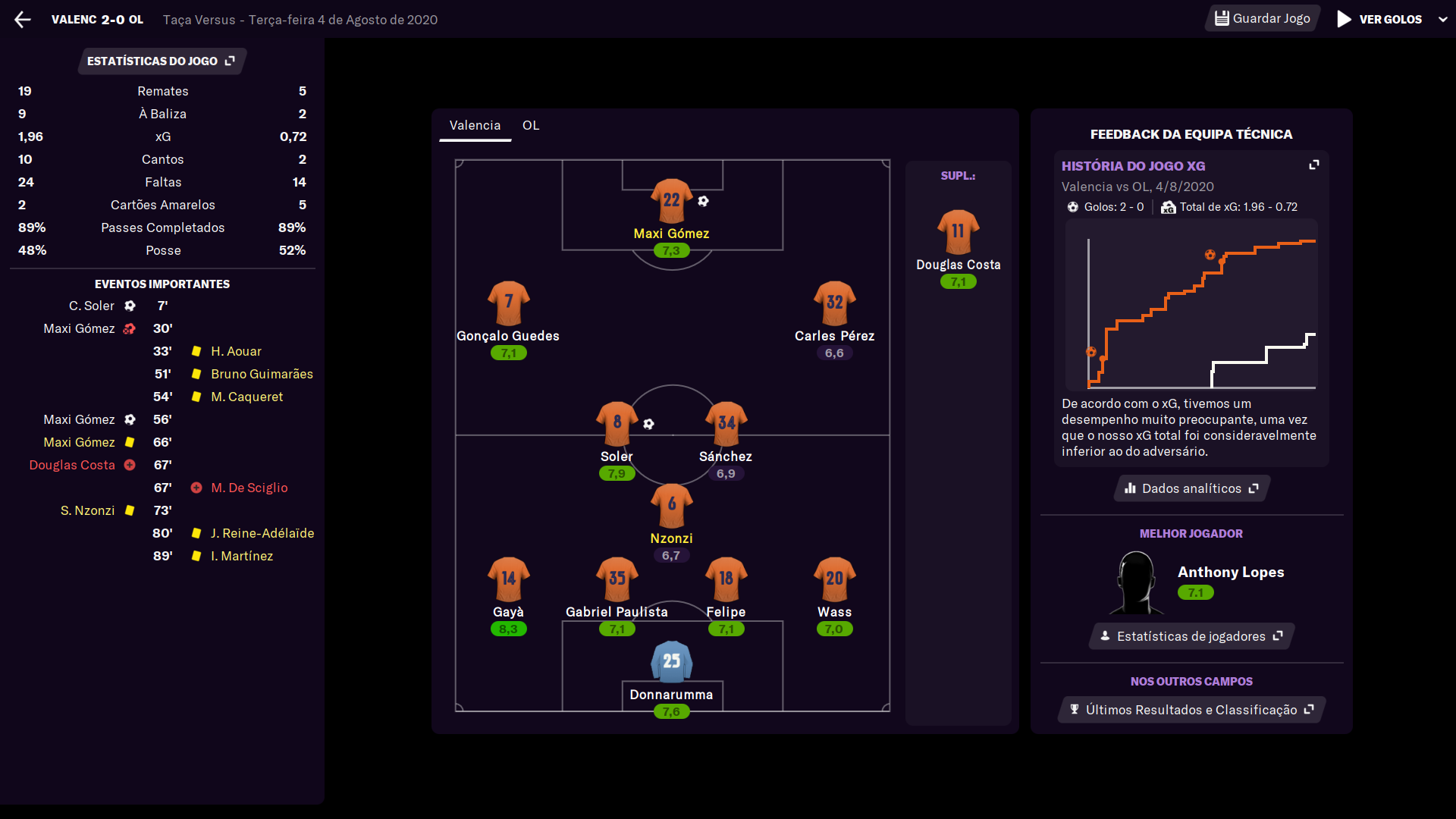Image resolution: width=1456 pixels, height=819 pixels.
Task: Select Soler number 8 shirt
Action: click(617, 423)
